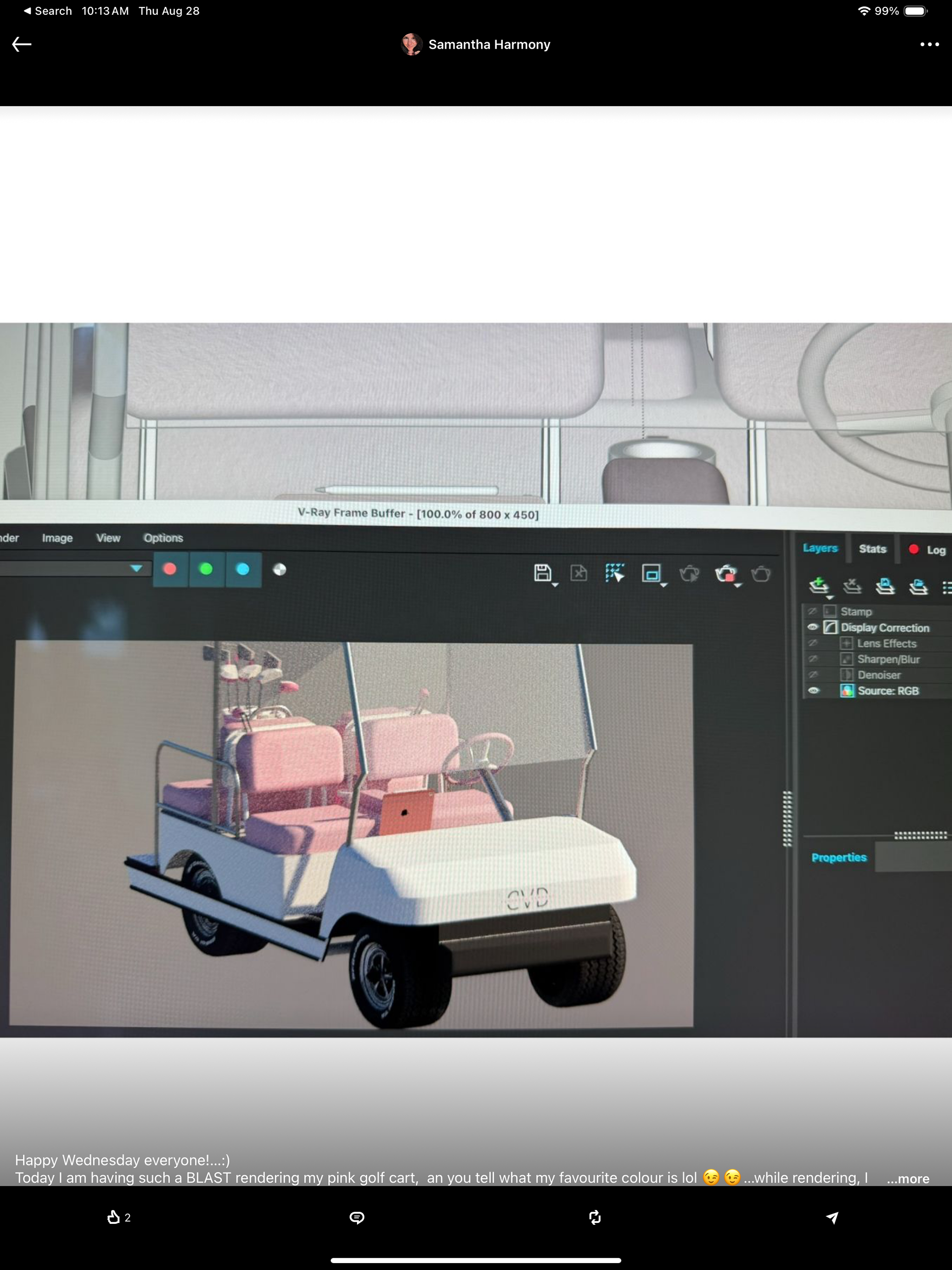Tap the like thumbs-up button
The width and height of the screenshot is (952, 1270).
pyautogui.click(x=114, y=1217)
